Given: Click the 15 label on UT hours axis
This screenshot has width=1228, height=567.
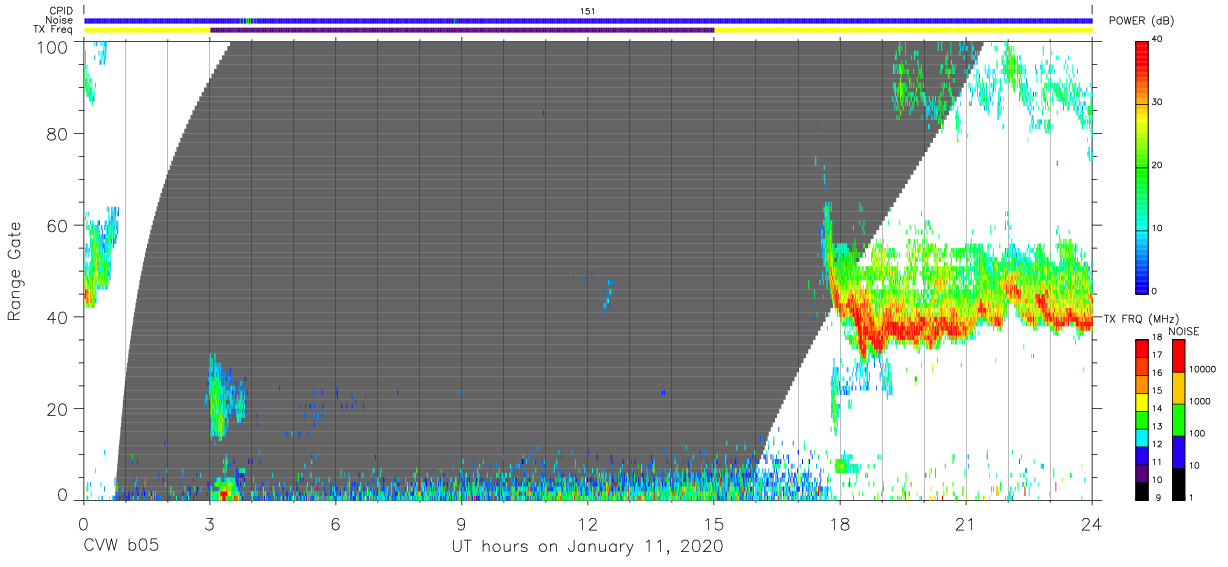Looking at the screenshot, I should pyautogui.click(x=714, y=525).
